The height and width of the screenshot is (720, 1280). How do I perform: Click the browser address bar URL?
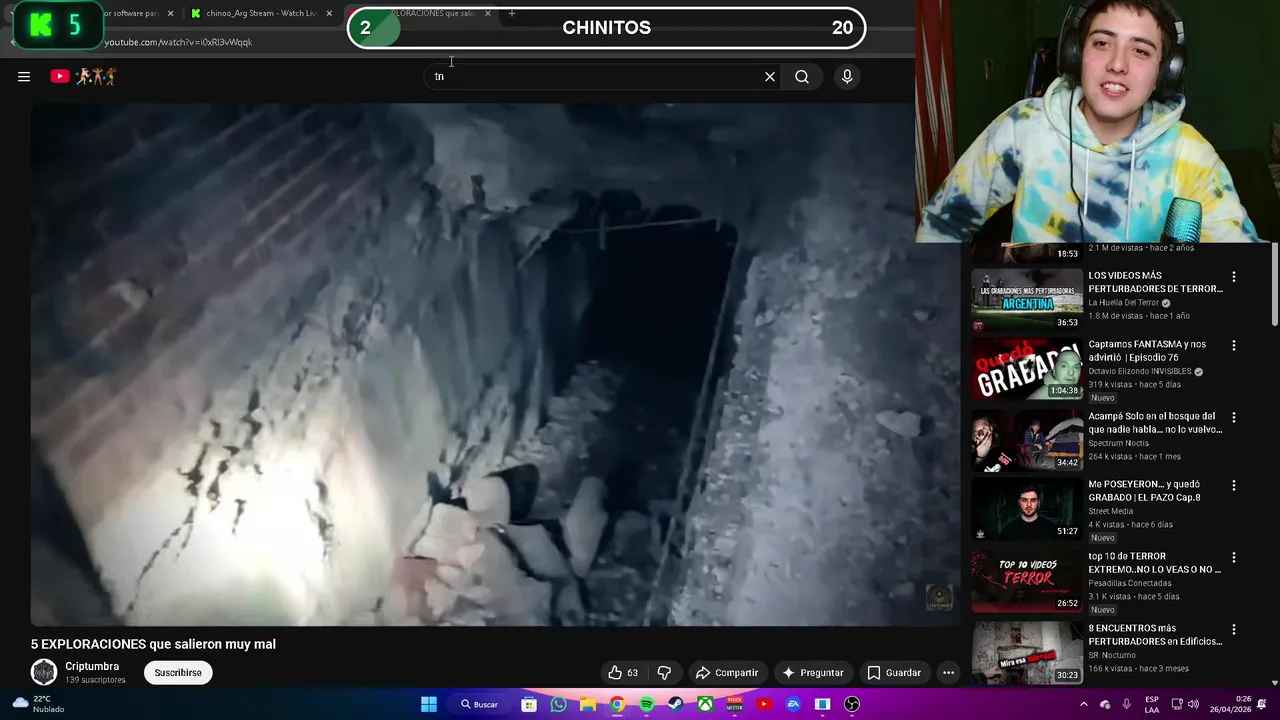coord(178,42)
